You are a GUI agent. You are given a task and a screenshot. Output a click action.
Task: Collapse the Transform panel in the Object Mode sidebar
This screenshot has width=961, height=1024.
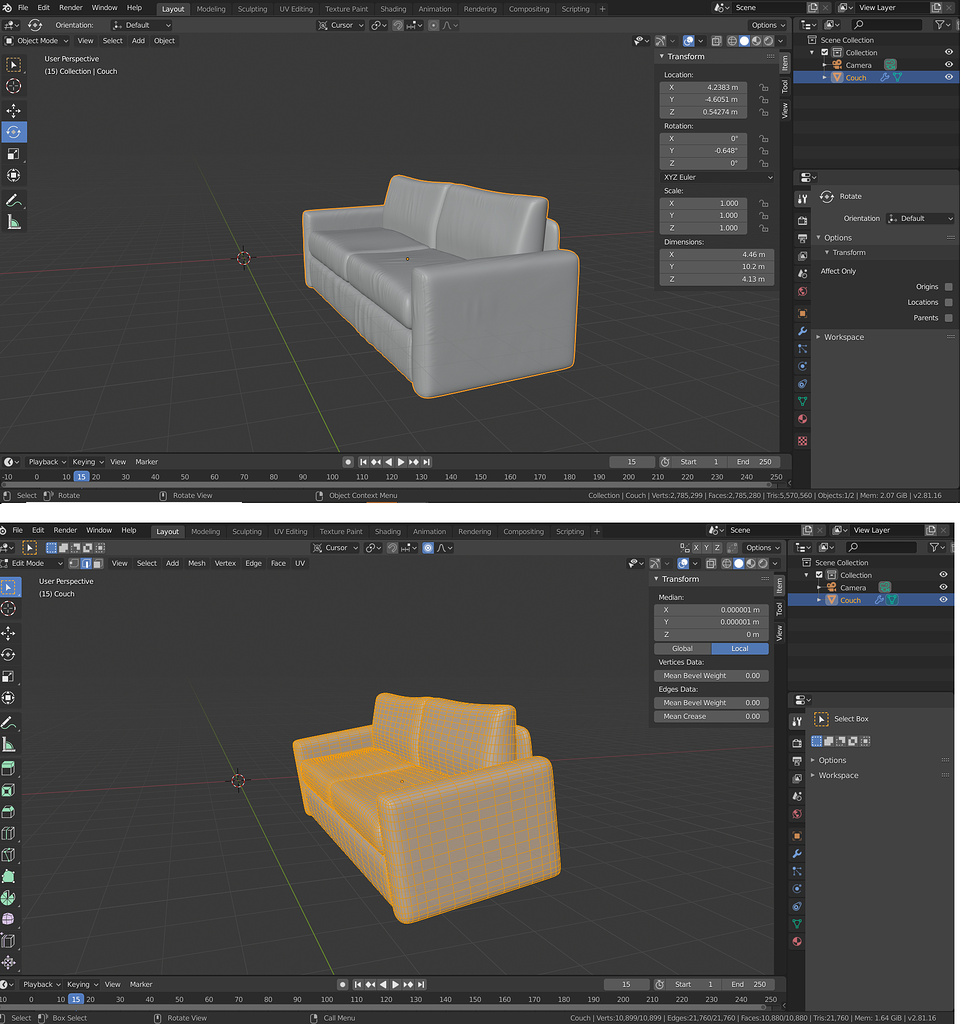point(662,56)
